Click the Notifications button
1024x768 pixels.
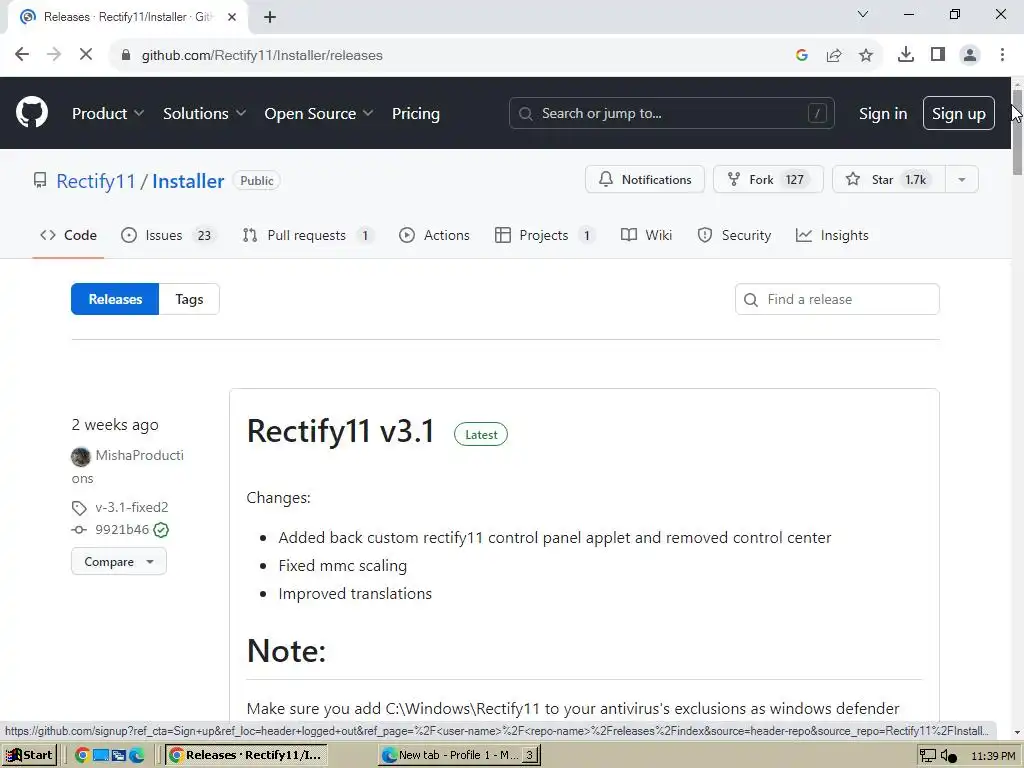coord(645,179)
